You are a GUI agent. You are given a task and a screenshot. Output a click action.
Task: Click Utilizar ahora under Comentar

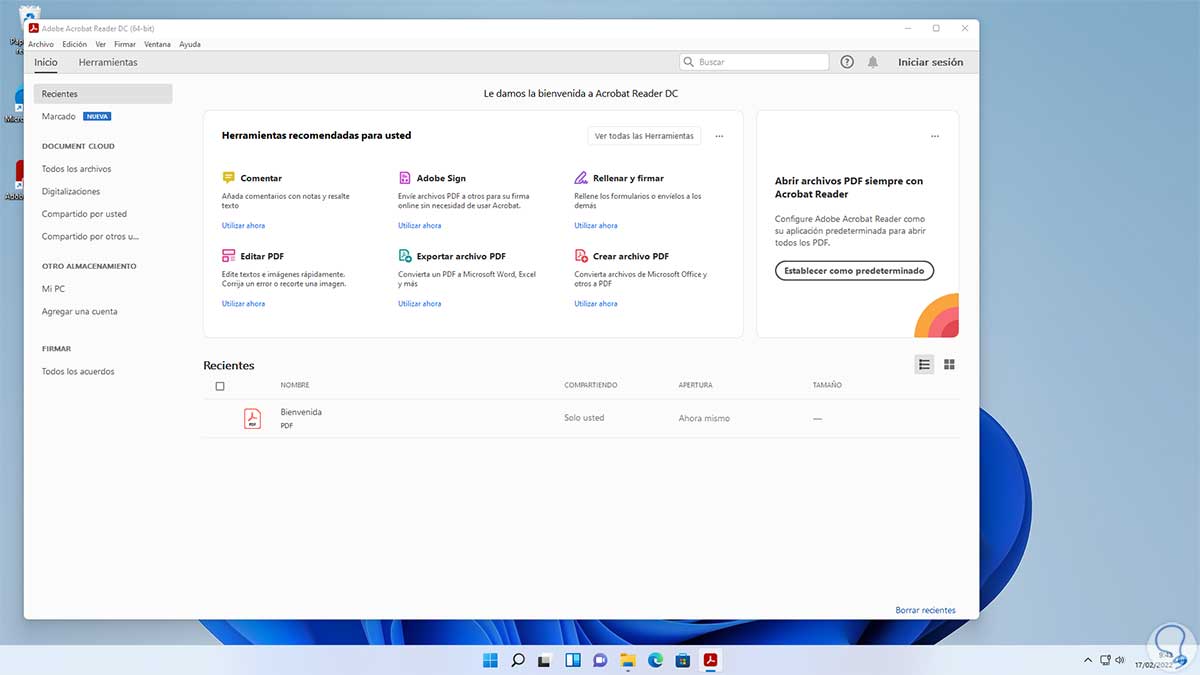[244, 226]
